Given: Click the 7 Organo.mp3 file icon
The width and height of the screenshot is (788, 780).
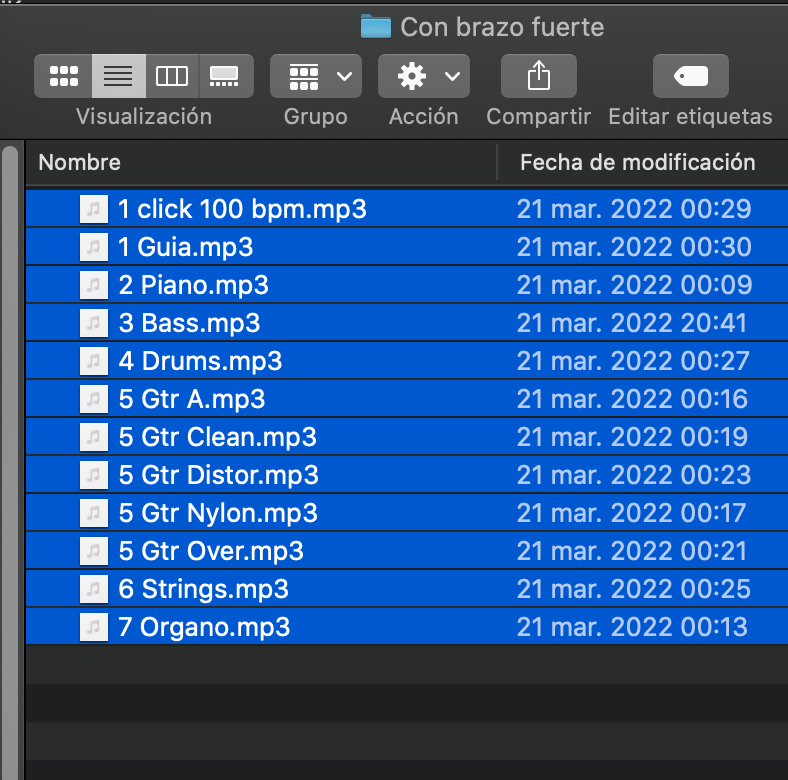Looking at the screenshot, I should pos(94,627).
